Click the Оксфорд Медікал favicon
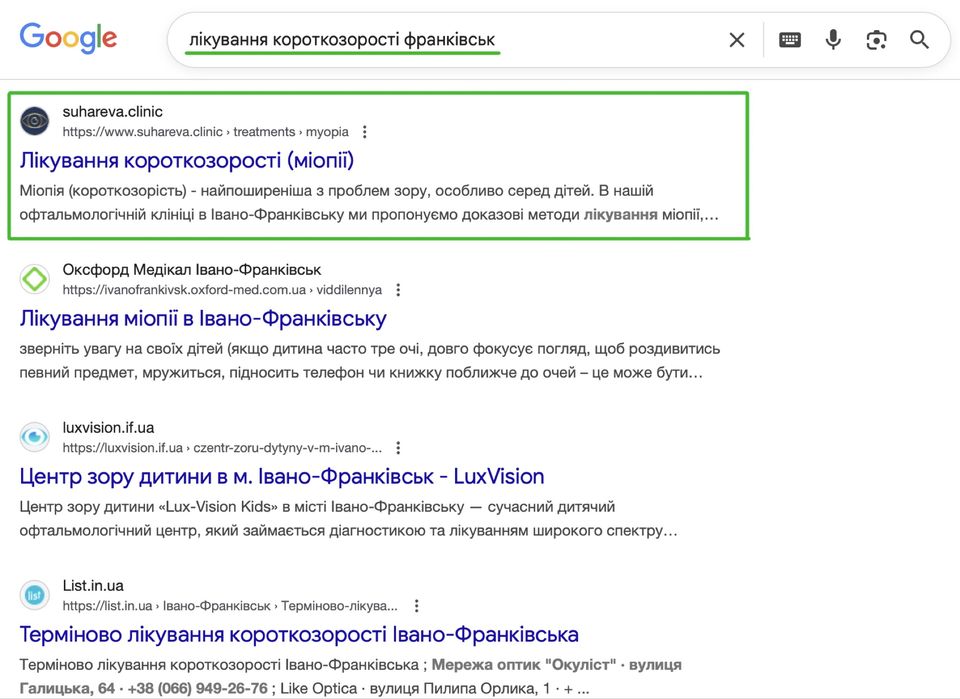 [34, 278]
